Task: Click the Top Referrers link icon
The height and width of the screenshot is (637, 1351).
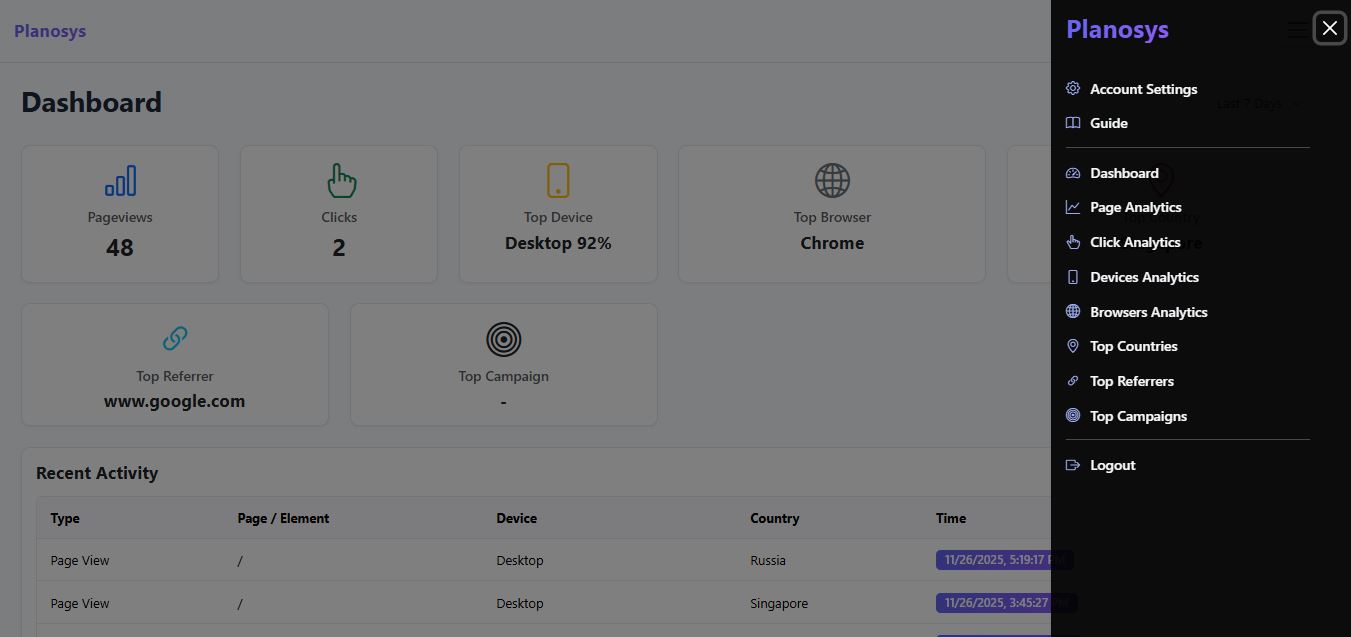Action: tap(1073, 380)
